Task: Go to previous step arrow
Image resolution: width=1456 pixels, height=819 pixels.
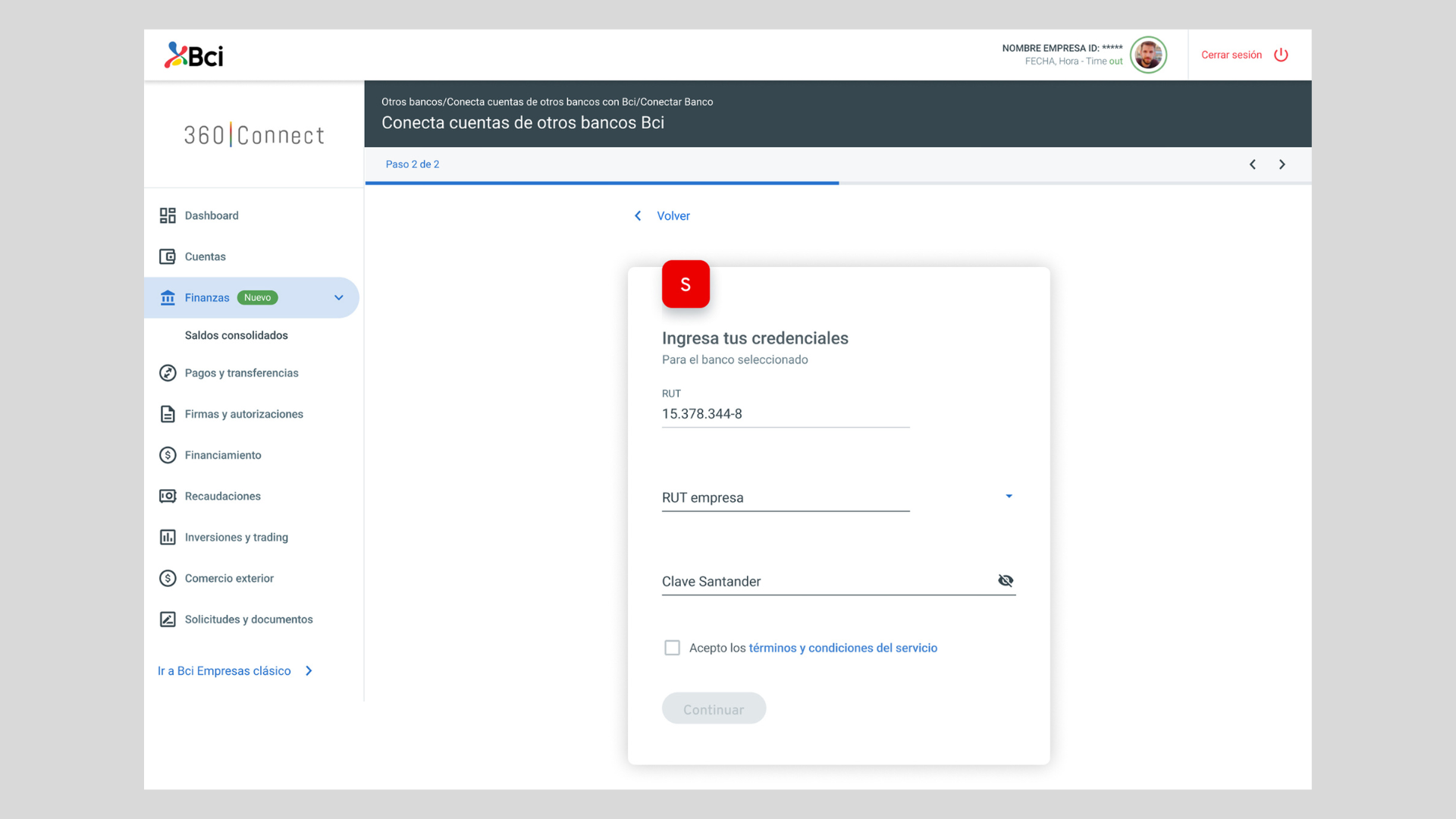Action: [1253, 165]
